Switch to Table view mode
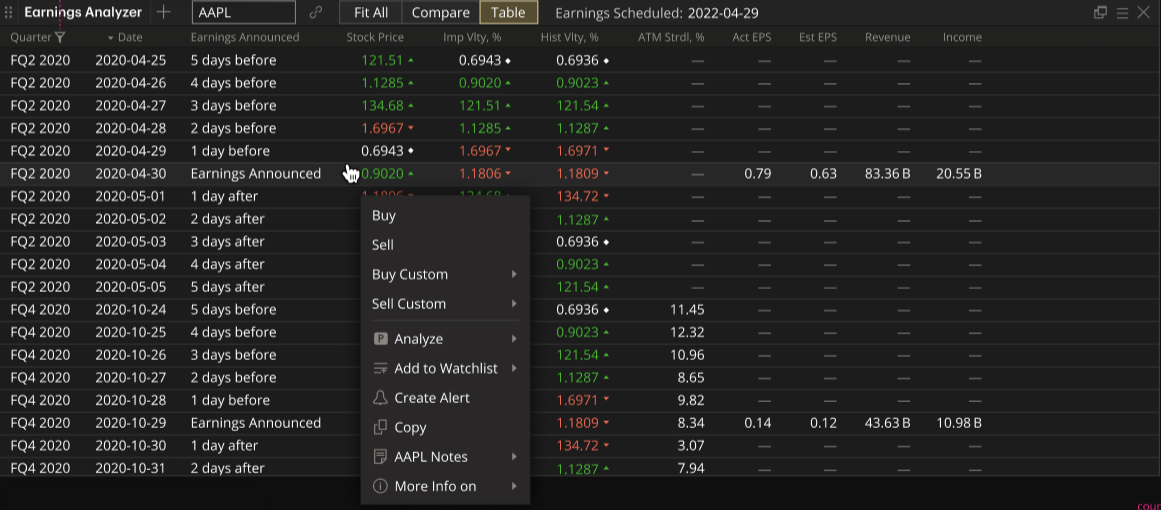The image size is (1161, 510). point(508,13)
